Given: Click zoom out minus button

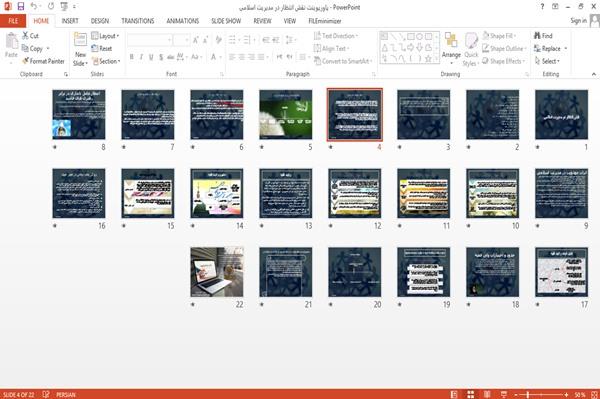Looking at the screenshot, I should 515,394.
